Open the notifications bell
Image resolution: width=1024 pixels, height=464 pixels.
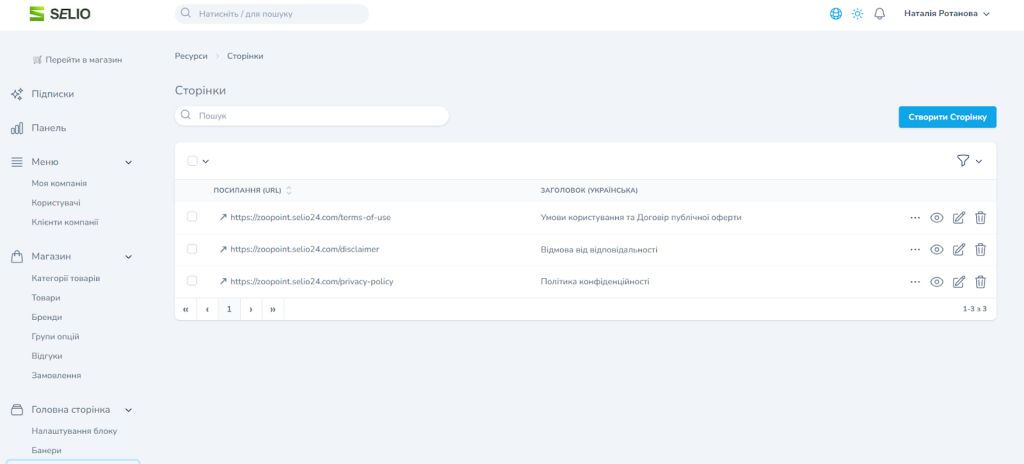pyautogui.click(x=880, y=14)
